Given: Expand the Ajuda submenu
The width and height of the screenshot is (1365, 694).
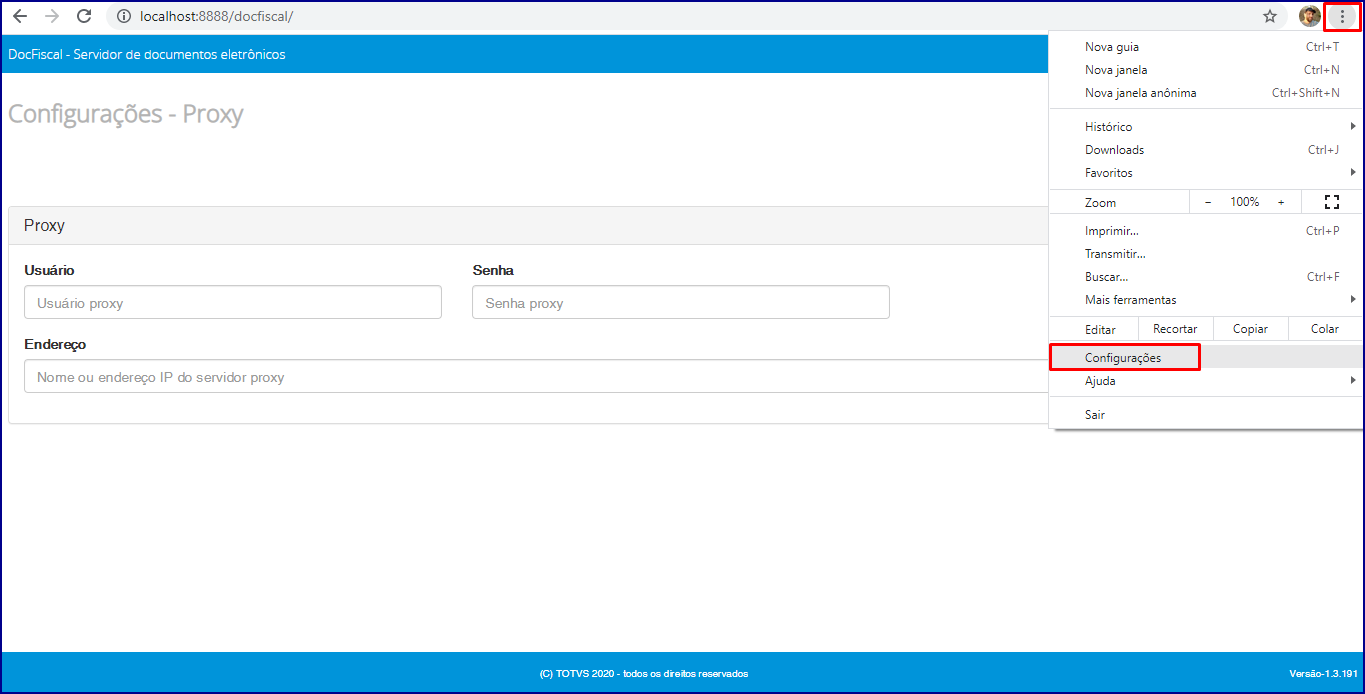Looking at the screenshot, I should click(x=1206, y=381).
